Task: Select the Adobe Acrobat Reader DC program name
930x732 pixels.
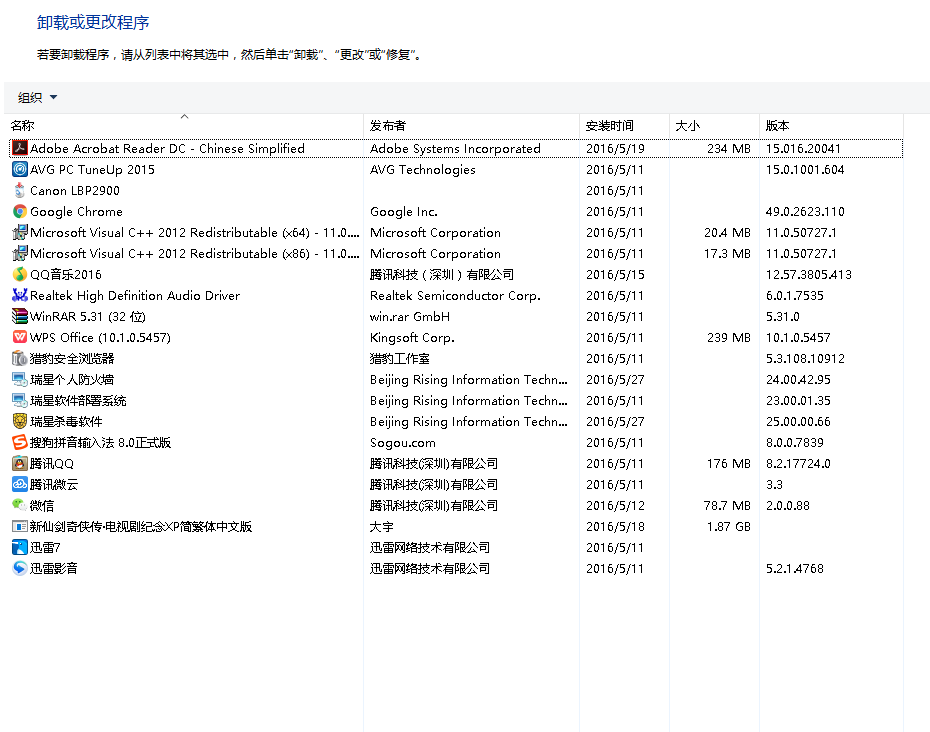Action: pos(167,148)
